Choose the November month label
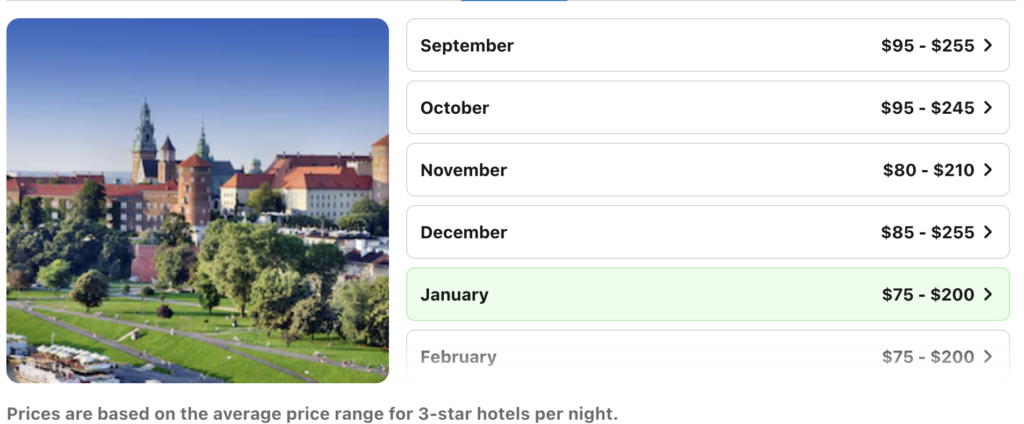1024x424 pixels. click(x=463, y=170)
